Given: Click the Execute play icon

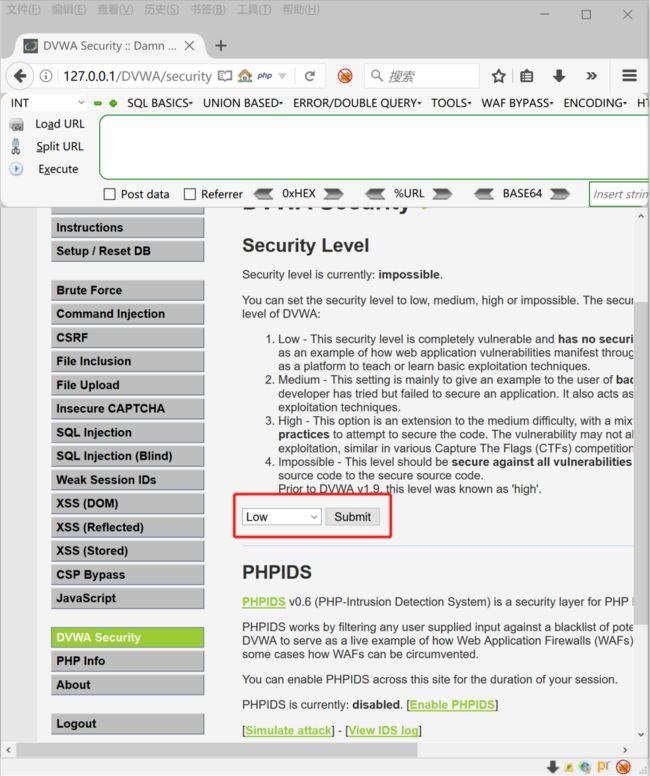Looking at the screenshot, I should tap(16, 169).
